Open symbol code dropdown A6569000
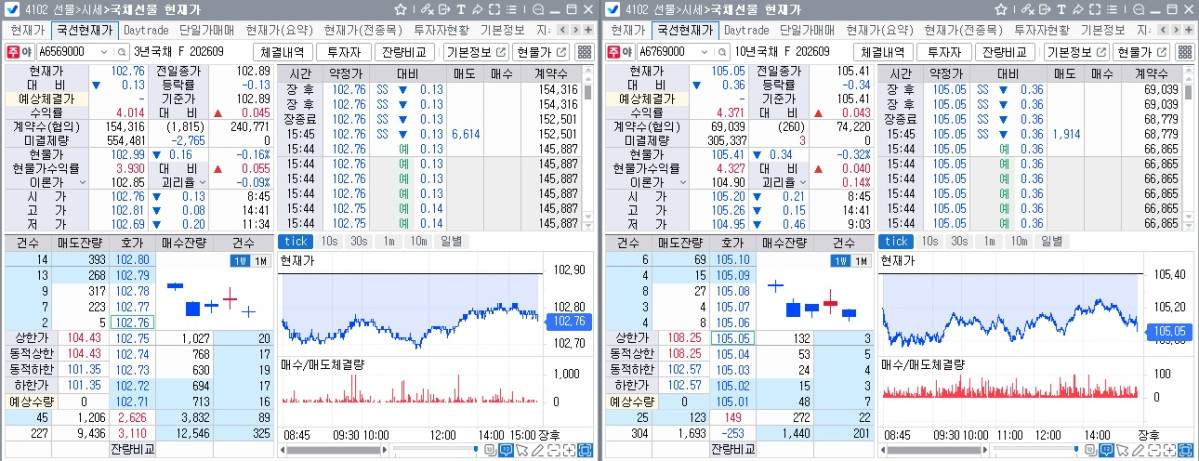 tap(105, 52)
